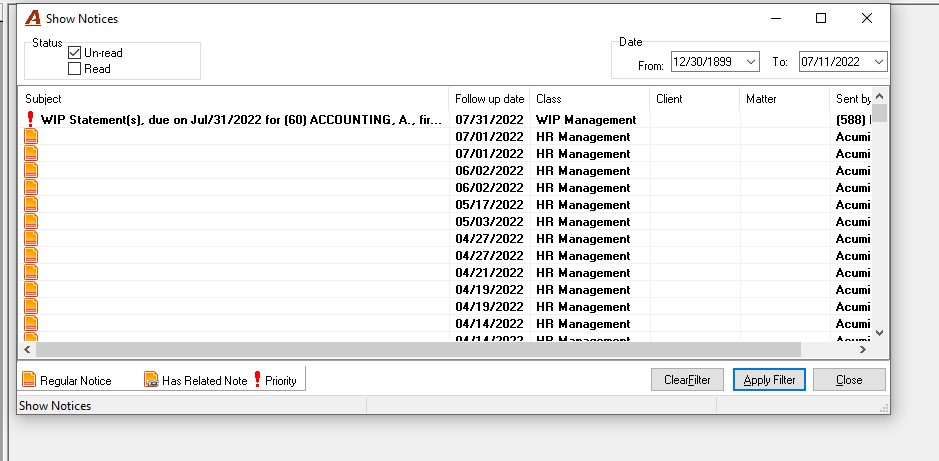Click the 07/31/2022 follow up date cell

pyautogui.click(x=489, y=120)
